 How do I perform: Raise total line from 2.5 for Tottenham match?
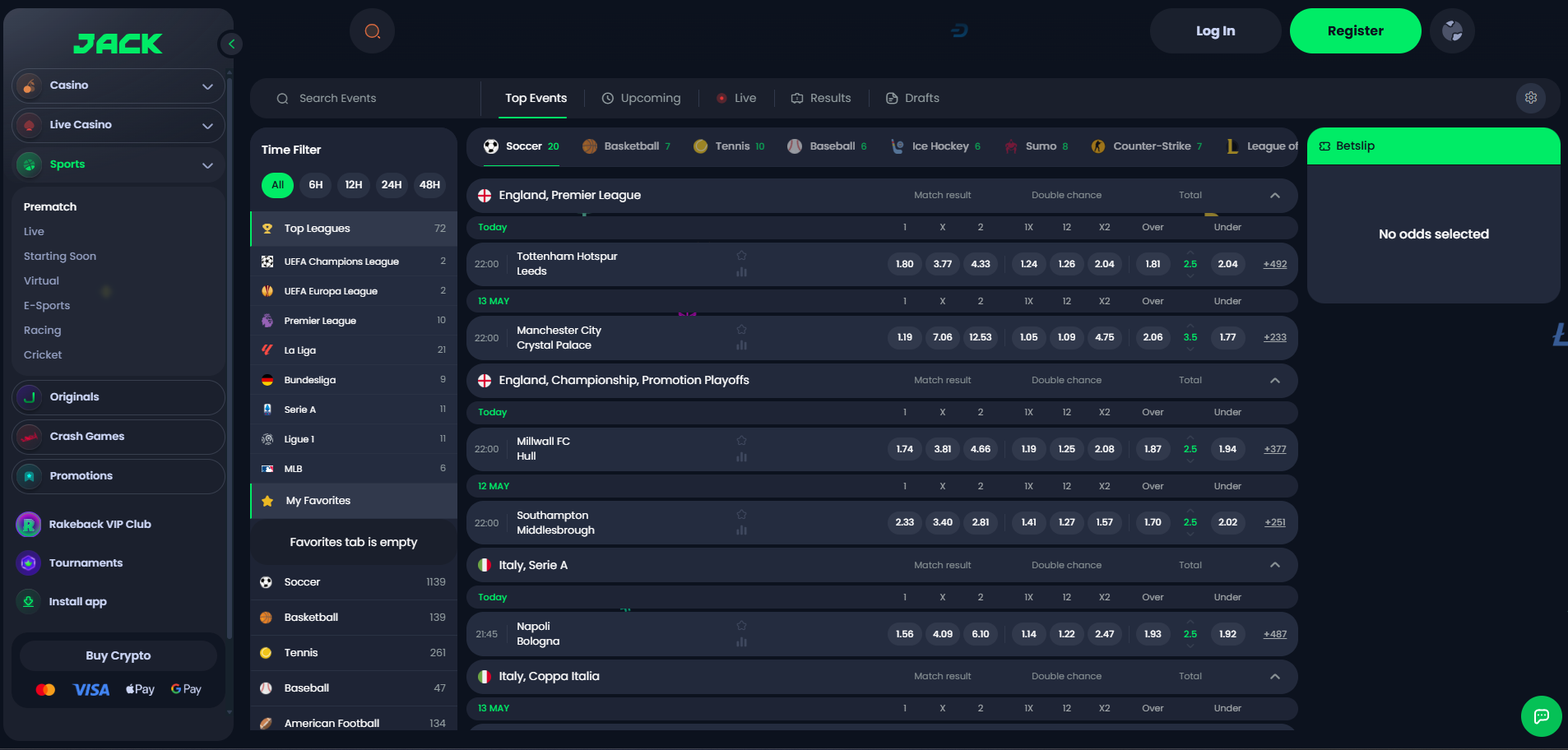coord(1190,252)
